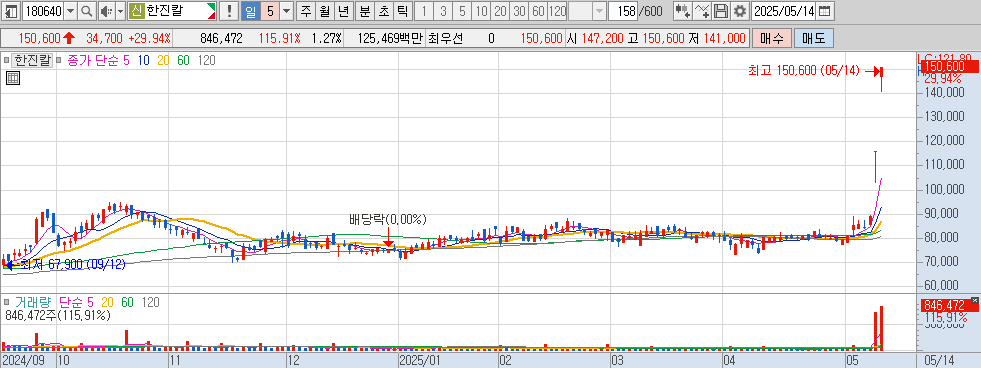Click the moving average 60 legend

183,60
